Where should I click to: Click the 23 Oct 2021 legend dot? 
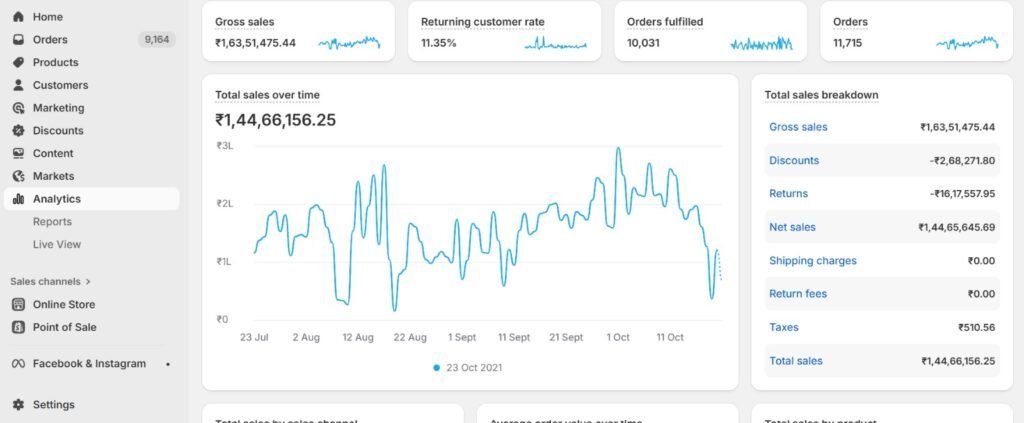[436, 367]
